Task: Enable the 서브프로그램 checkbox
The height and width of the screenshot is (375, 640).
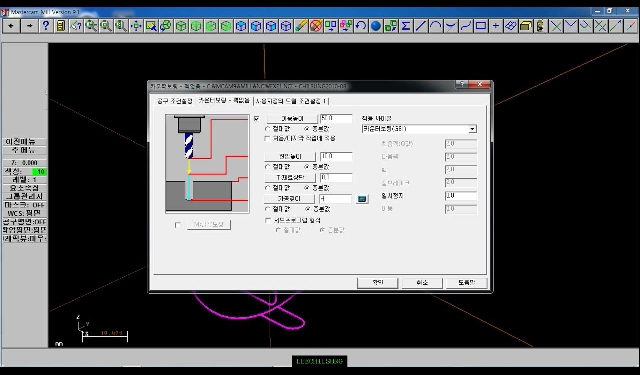Action: pos(268,220)
